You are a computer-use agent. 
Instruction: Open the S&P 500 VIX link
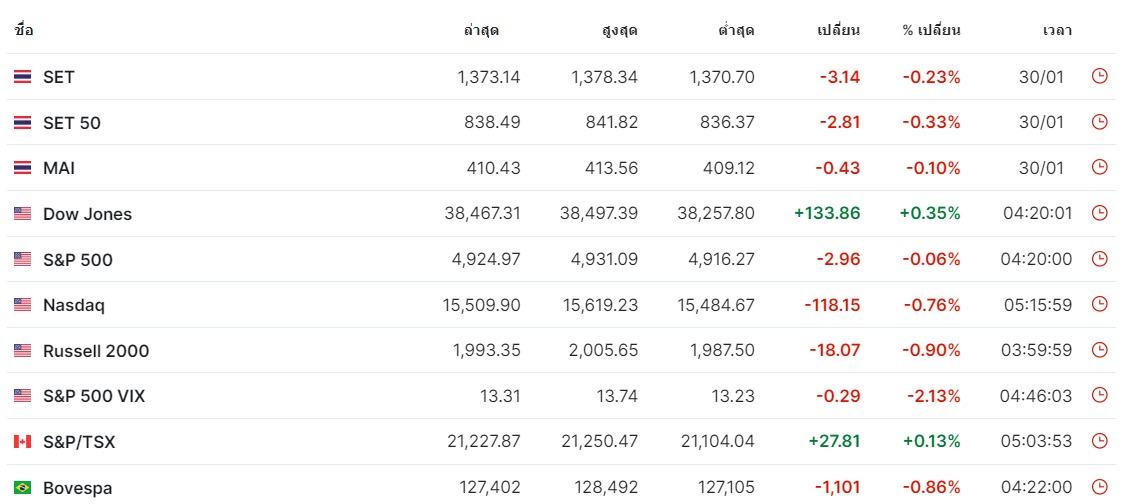94,396
